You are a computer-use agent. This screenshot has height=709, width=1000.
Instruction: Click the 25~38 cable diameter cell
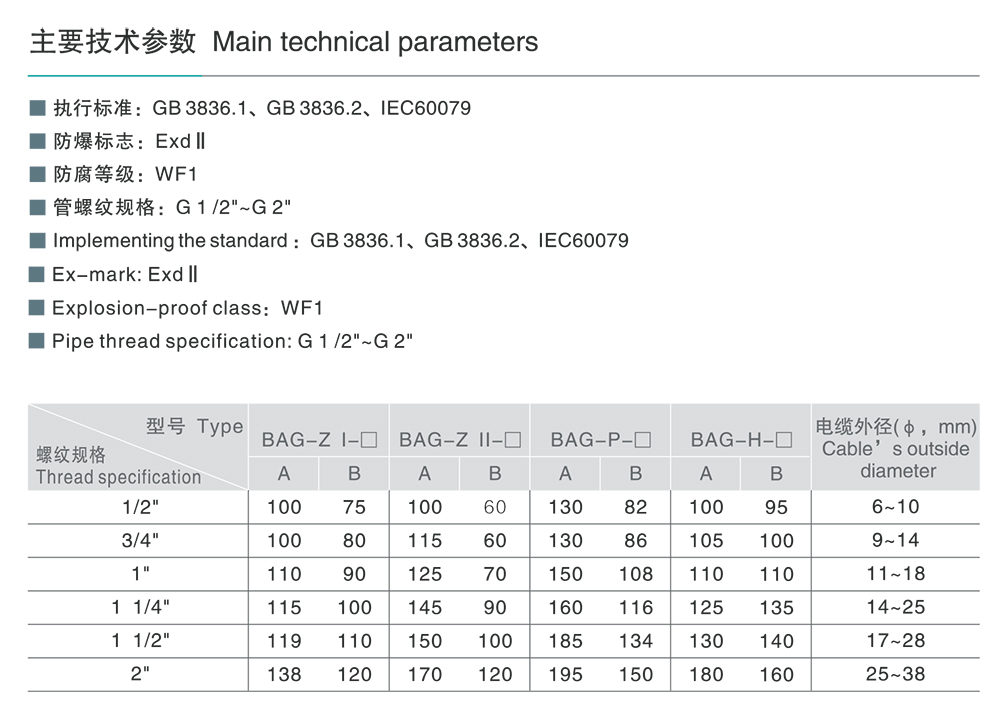[x=895, y=674]
